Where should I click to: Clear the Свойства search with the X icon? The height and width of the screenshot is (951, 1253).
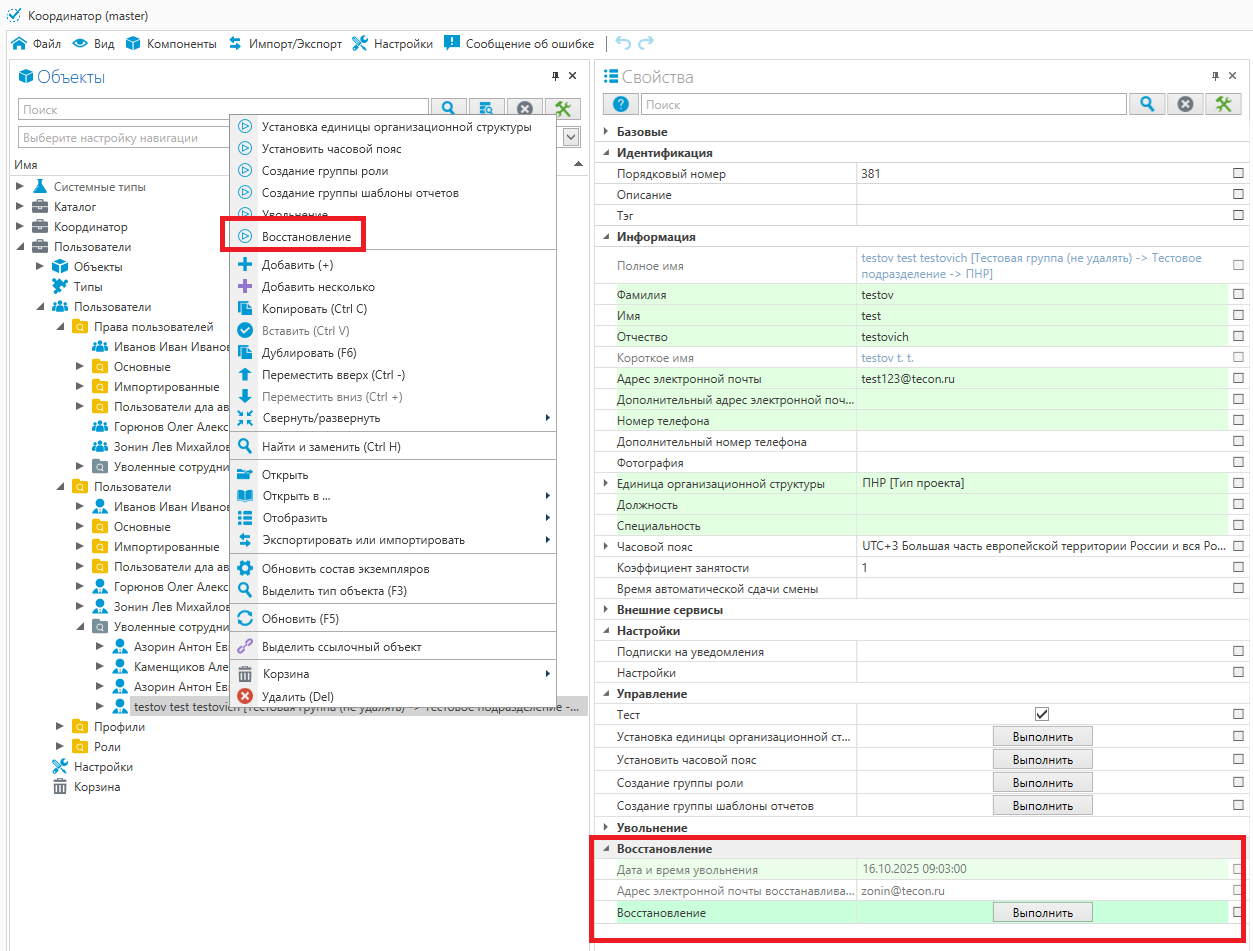coord(1185,104)
